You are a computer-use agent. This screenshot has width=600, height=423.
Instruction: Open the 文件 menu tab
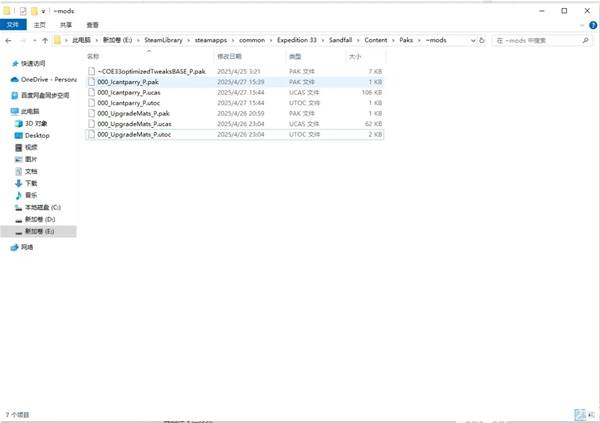click(13, 24)
